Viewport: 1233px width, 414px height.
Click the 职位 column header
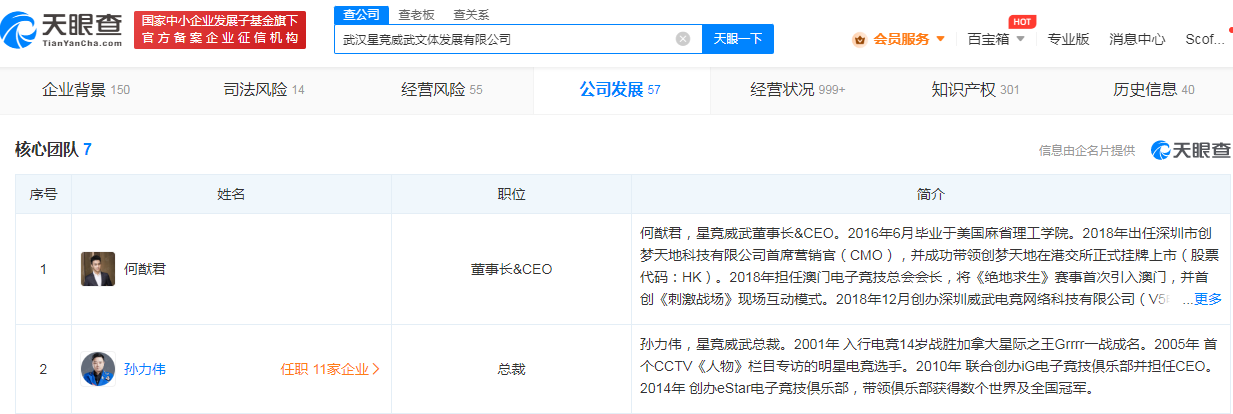(511, 194)
